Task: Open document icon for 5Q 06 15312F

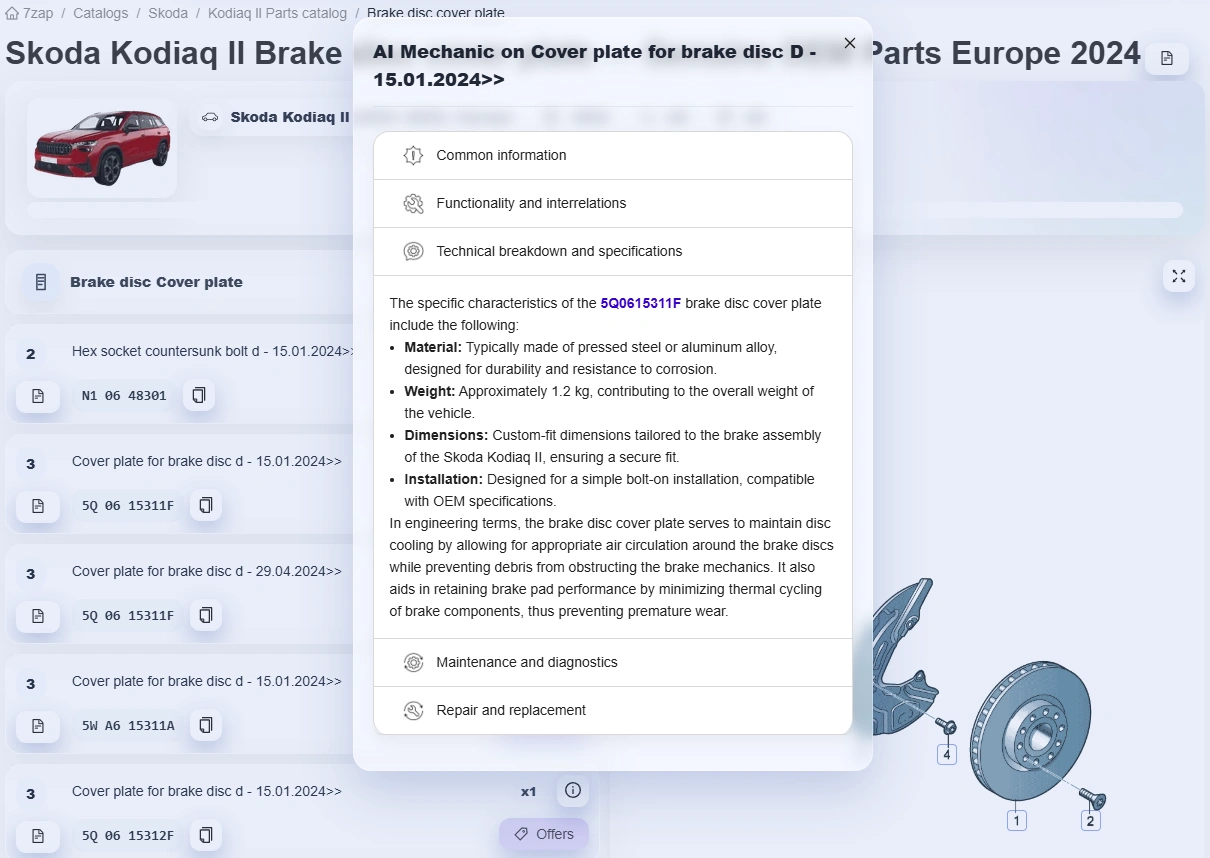Action: 38,835
